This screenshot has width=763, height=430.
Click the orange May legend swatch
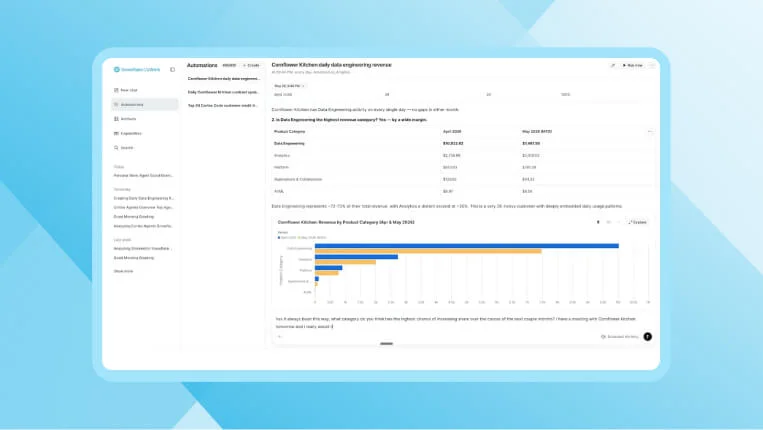coord(299,238)
